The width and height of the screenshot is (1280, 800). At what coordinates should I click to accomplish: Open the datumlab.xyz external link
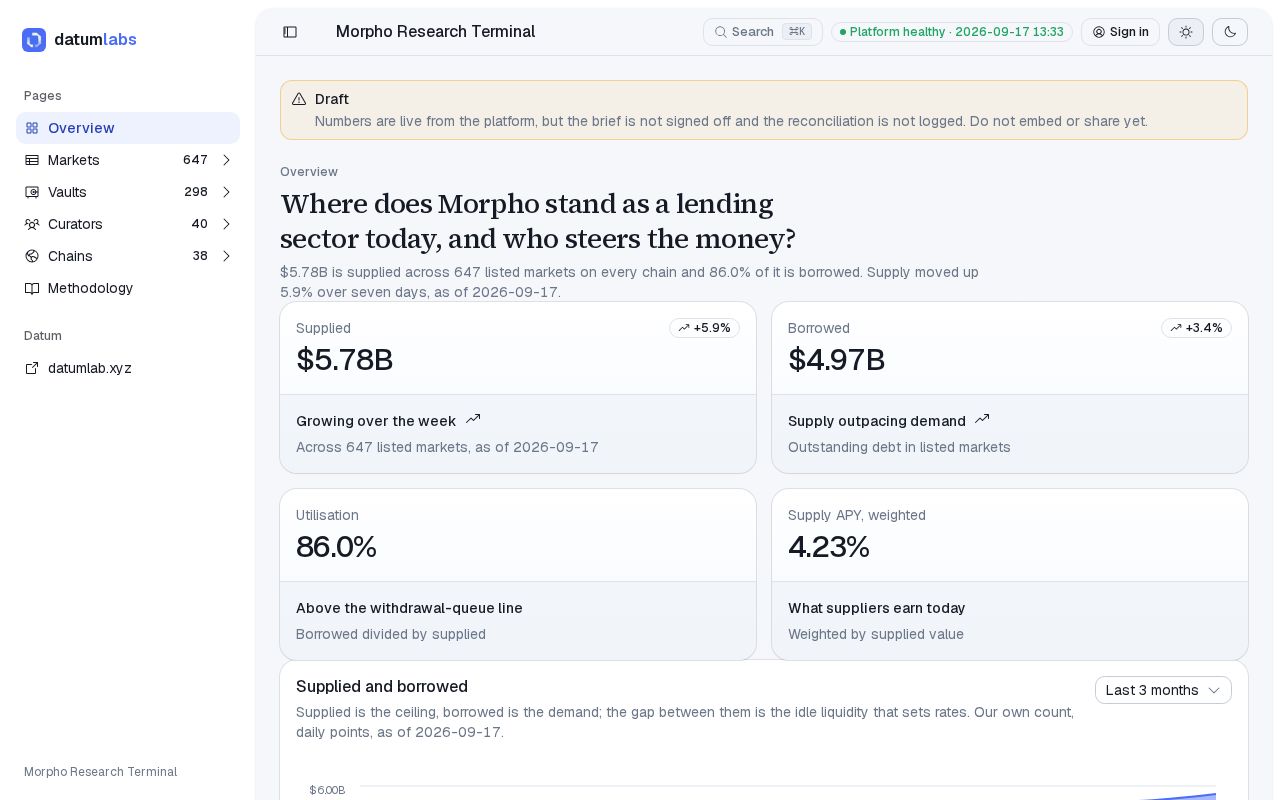[x=128, y=368]
